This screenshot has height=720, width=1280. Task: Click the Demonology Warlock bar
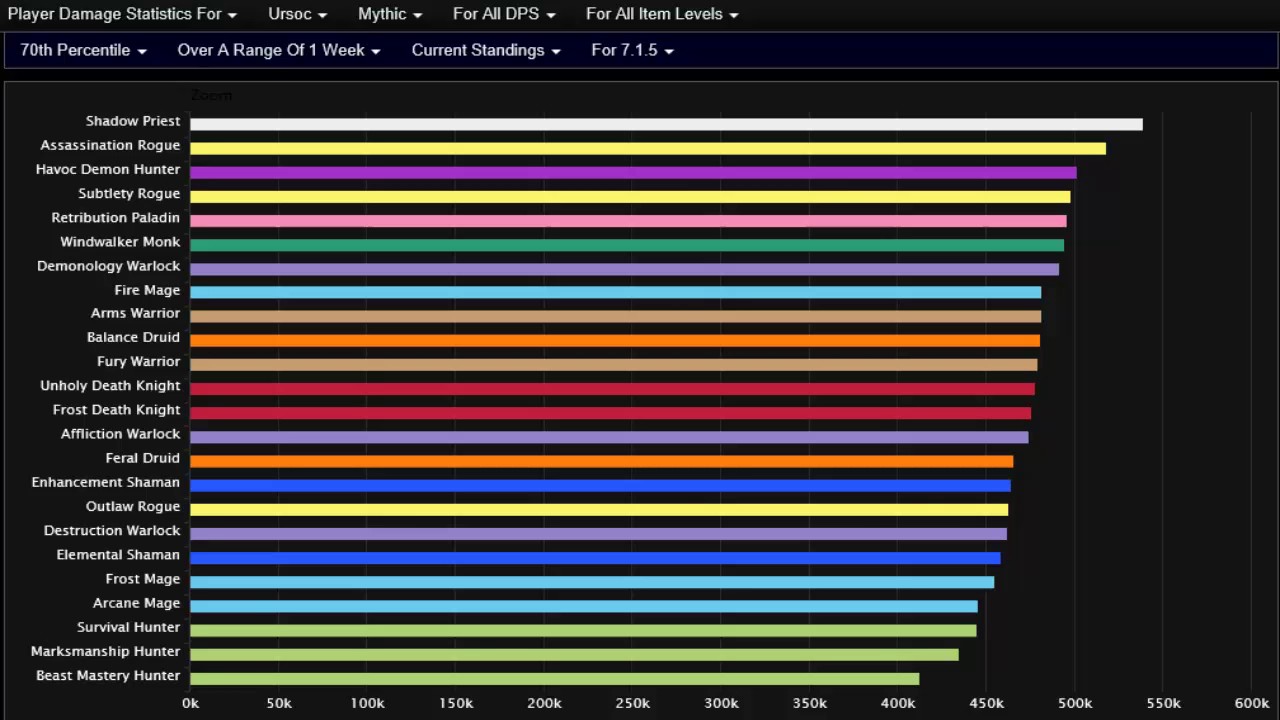(624, 269)
